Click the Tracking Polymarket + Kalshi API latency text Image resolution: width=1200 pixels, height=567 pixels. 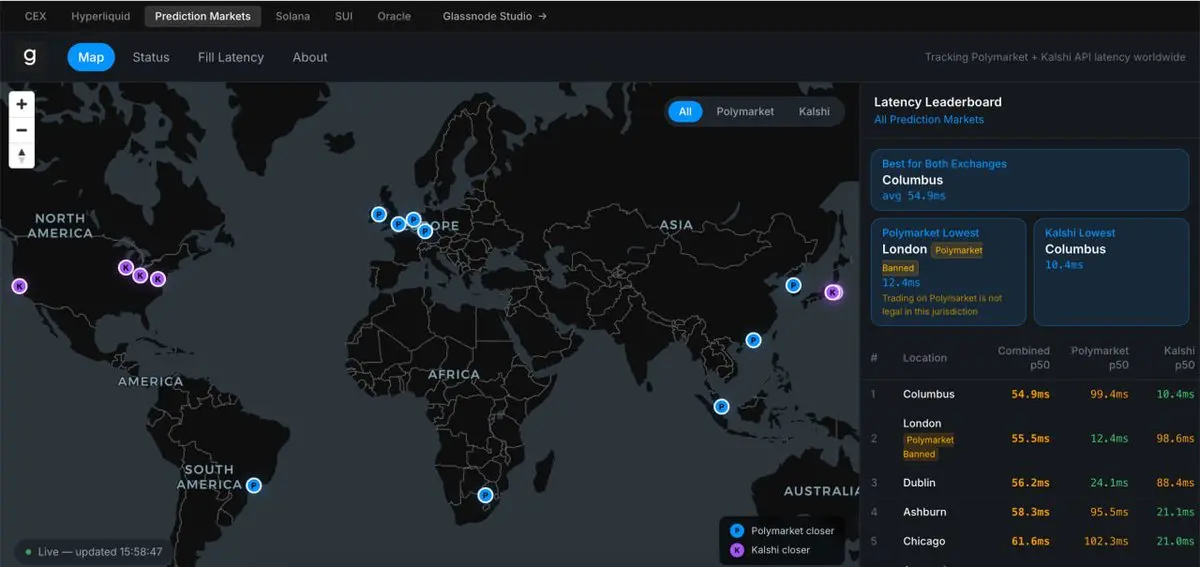pos(1055,57)
